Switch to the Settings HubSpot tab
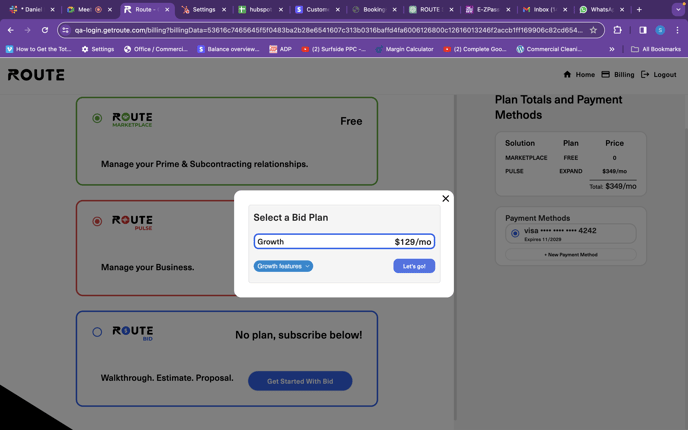The height and width of the screenshot is (430, 688). [204, 9]
